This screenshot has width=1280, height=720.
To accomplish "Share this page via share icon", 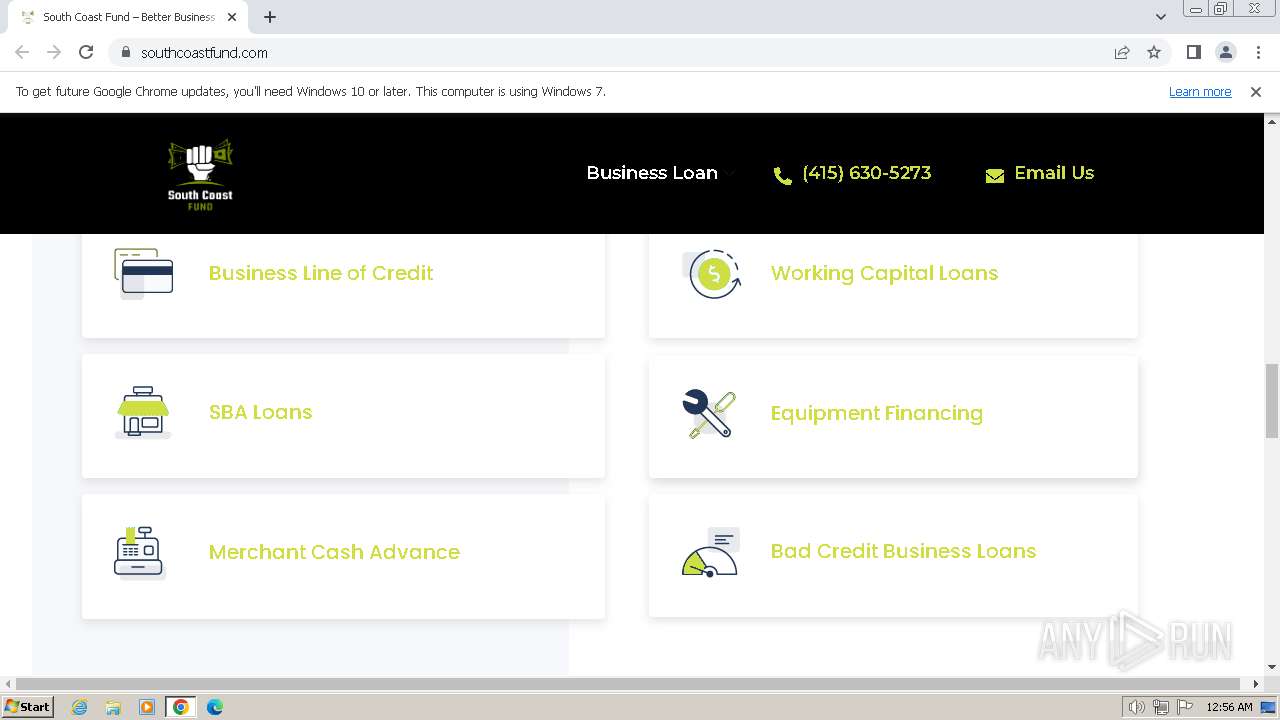I will click(x=1122, y=52).
